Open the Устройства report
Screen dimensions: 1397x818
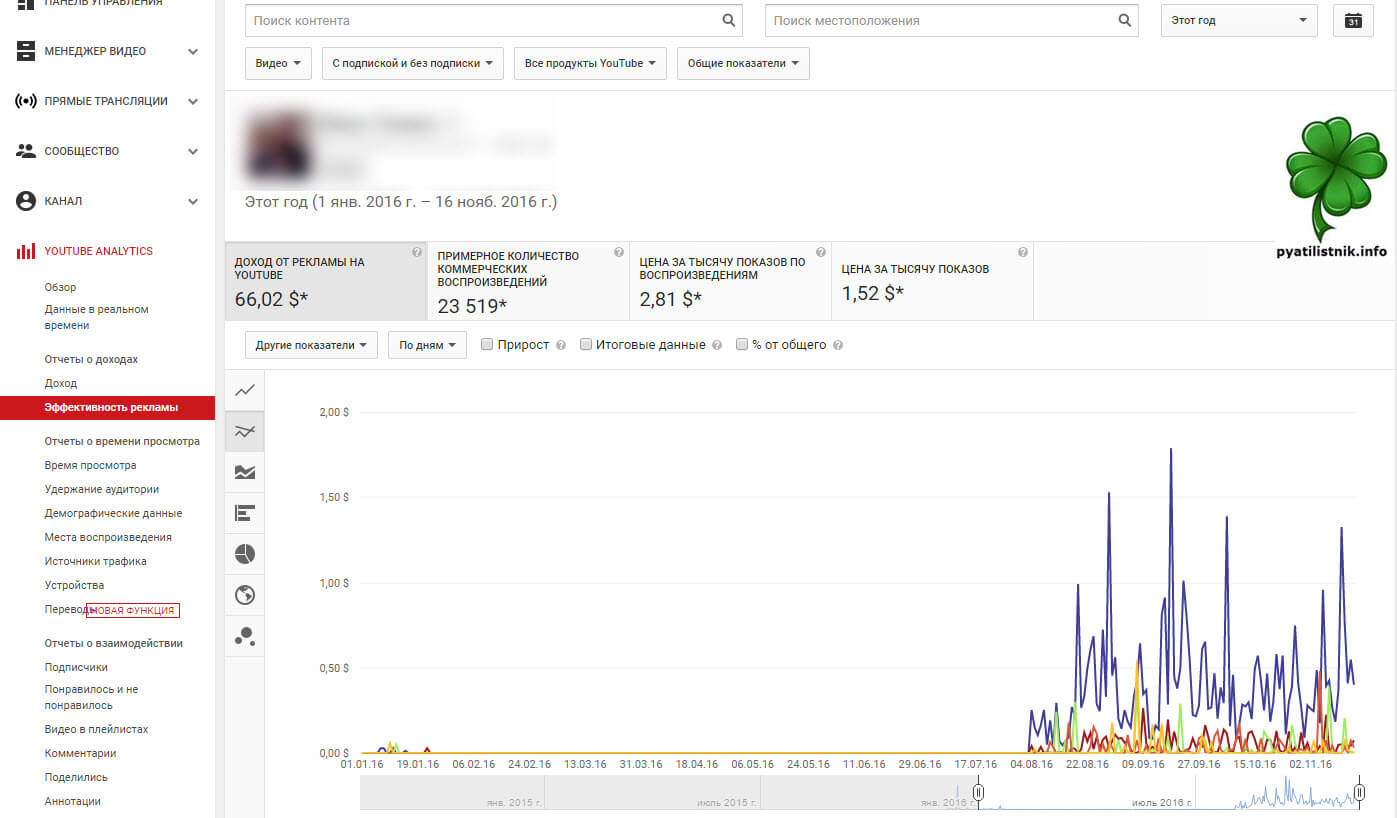coord(74,585)
